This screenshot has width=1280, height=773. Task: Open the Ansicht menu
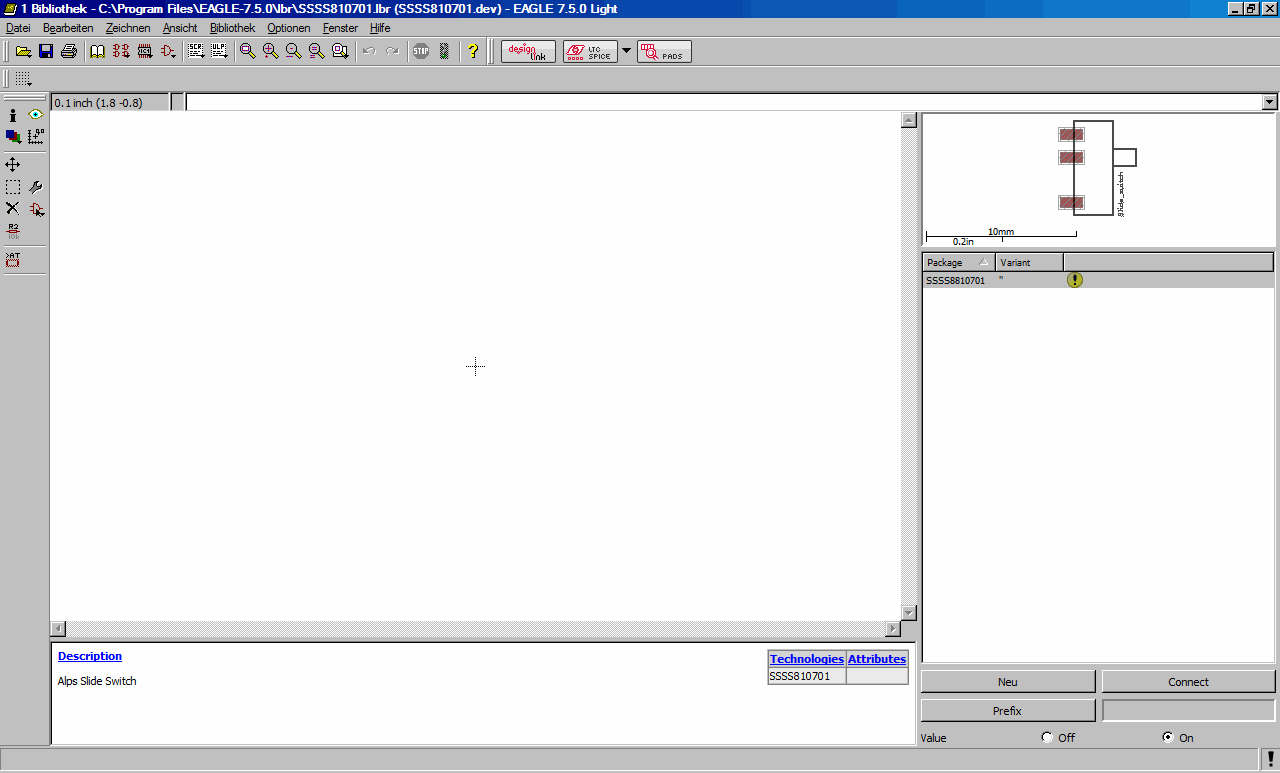pyautogui.click(x=180, y=28)
